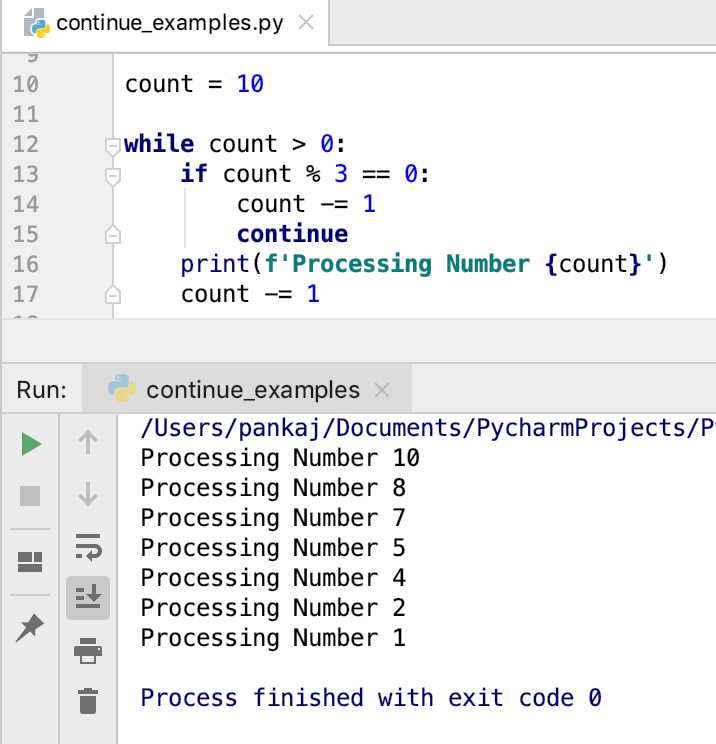Click 'count -= 1' on line 17

250,294
